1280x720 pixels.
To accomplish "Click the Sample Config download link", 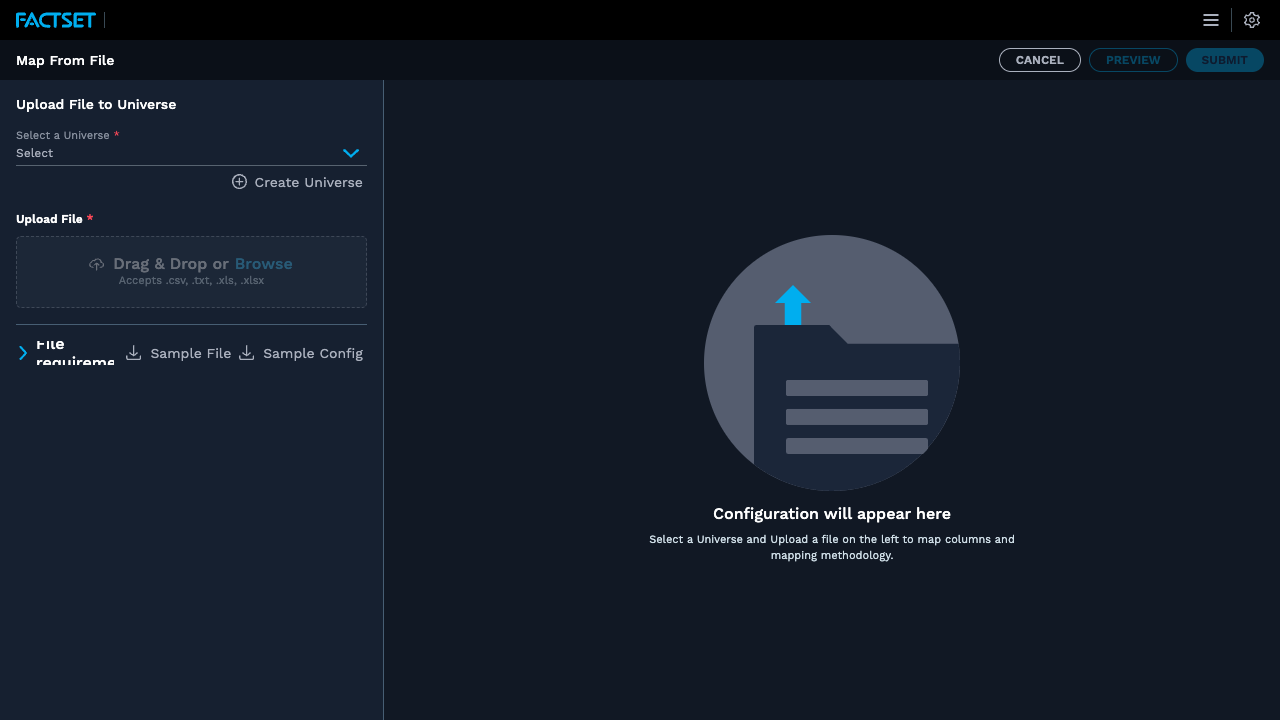I will (x=300, y=353).
